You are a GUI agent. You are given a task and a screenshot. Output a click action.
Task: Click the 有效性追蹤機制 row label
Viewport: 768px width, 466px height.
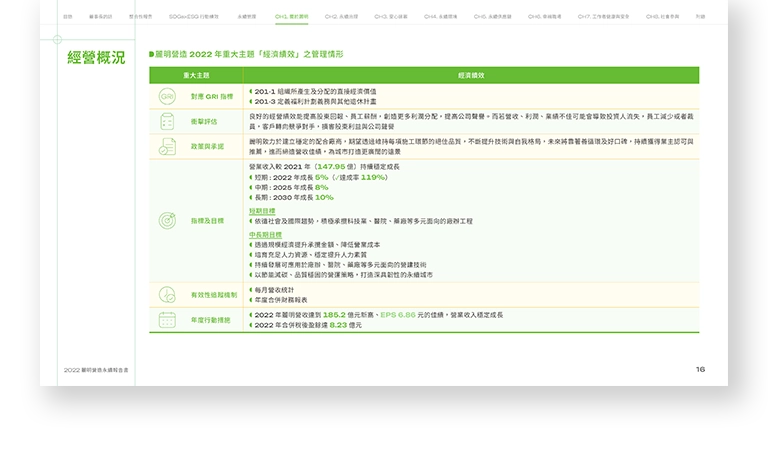pyautogui.click(x=214, y=294)
